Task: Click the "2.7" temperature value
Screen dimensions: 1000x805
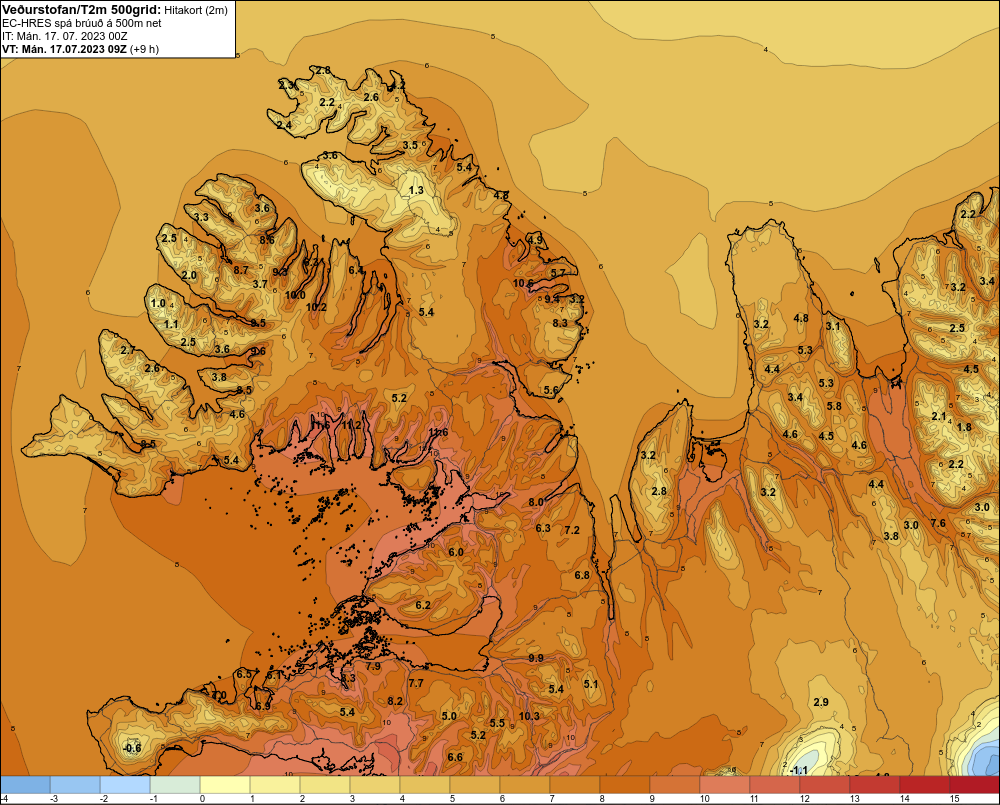Action: (128, 350)
